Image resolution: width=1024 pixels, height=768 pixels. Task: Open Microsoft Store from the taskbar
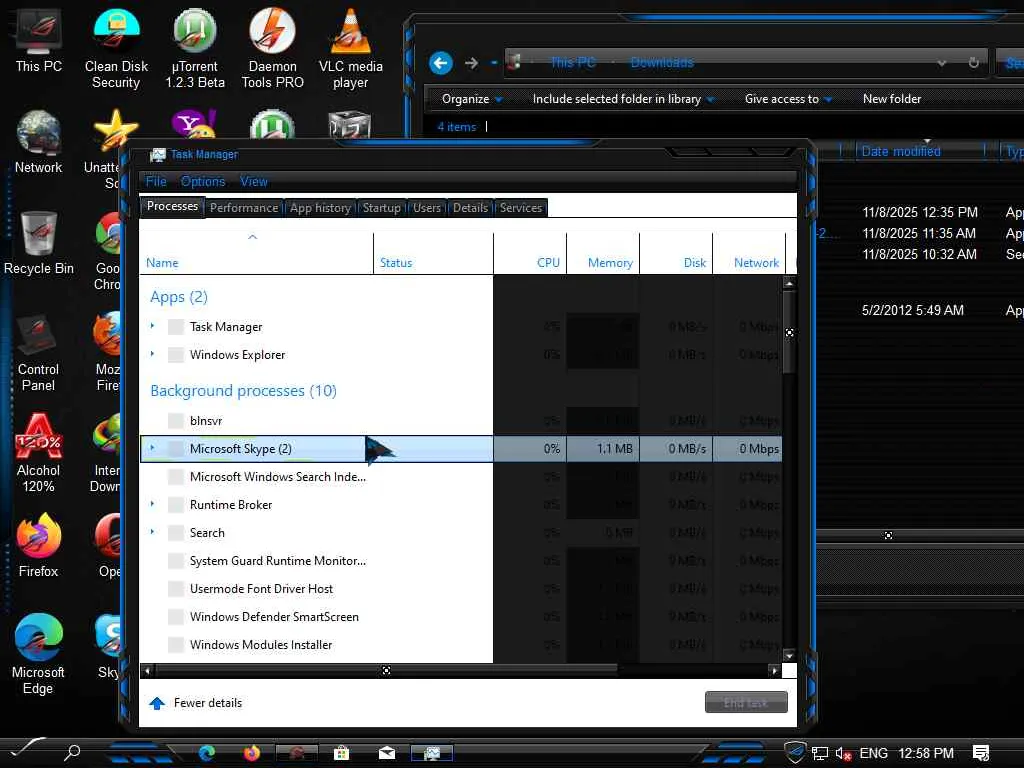tap(341, 753)
